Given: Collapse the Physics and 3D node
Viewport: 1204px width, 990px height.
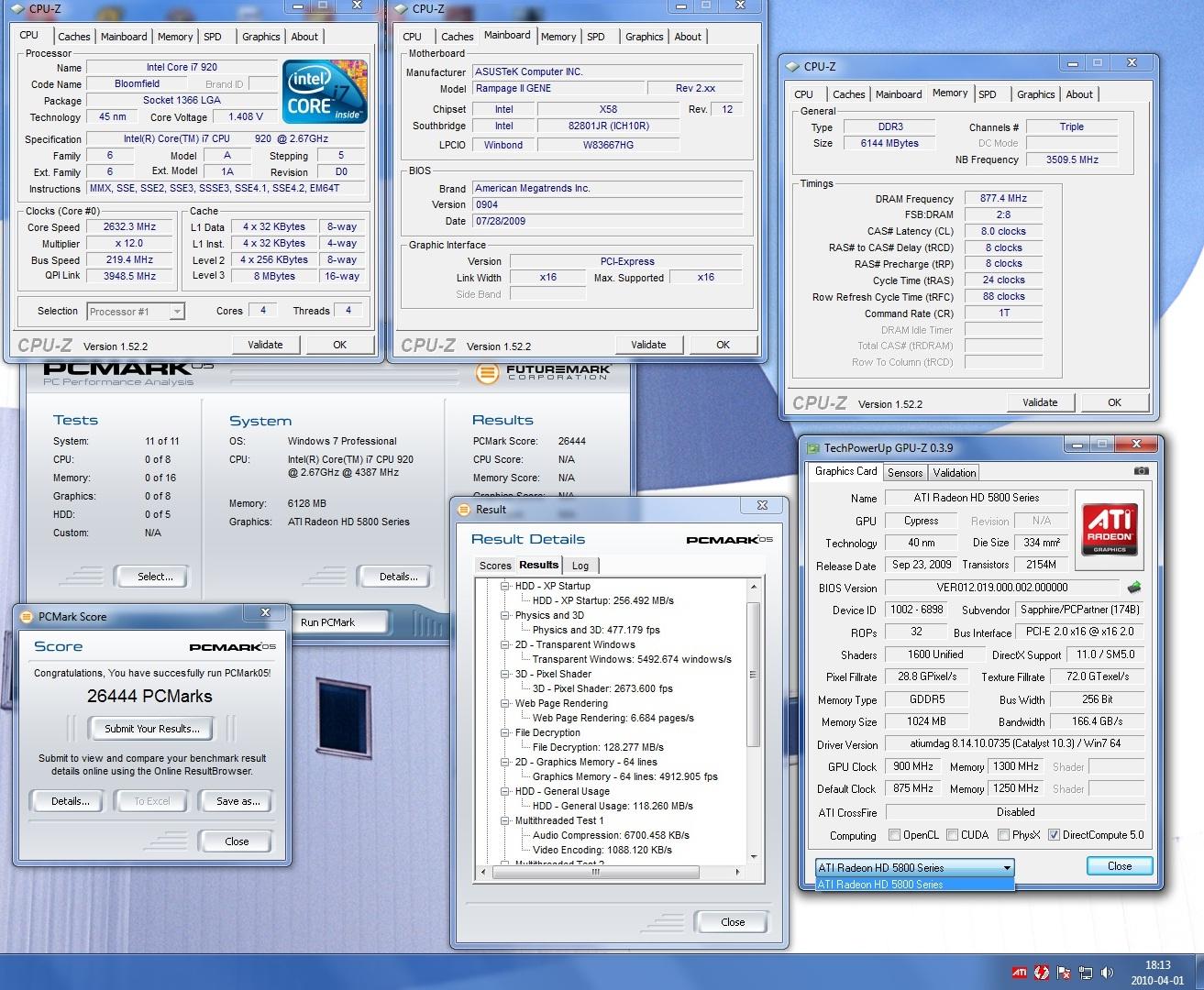Looking at the screenshot, I should point(504,615).
